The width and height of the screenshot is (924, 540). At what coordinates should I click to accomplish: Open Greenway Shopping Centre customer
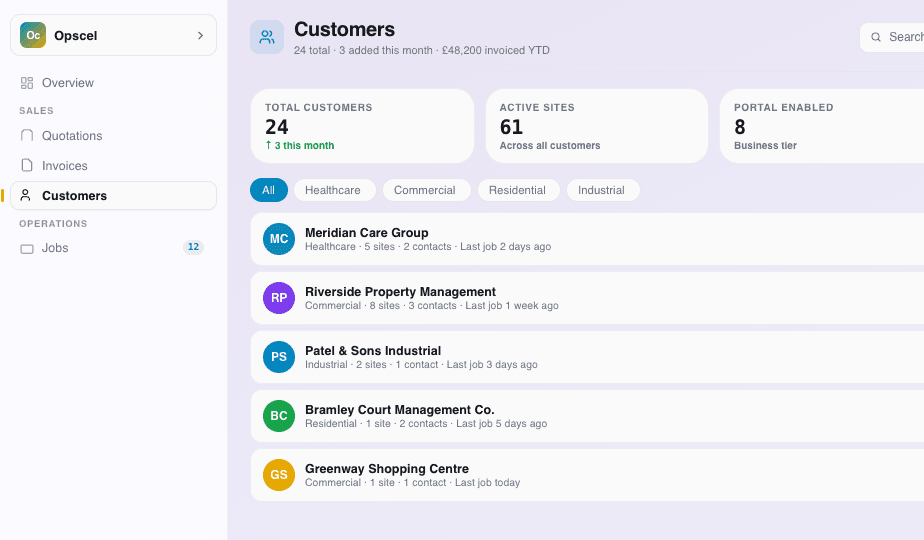click(587, 475)
